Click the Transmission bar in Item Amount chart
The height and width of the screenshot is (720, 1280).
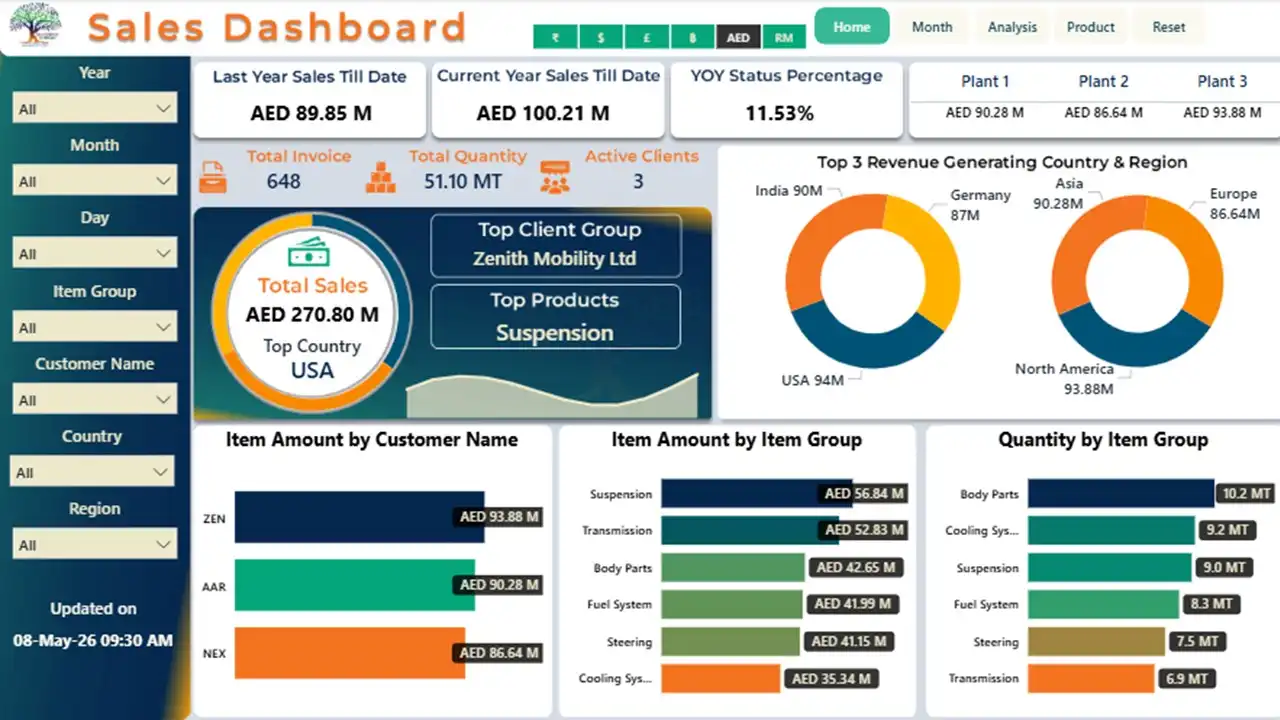pyautogui.click(x=750, y=530)
